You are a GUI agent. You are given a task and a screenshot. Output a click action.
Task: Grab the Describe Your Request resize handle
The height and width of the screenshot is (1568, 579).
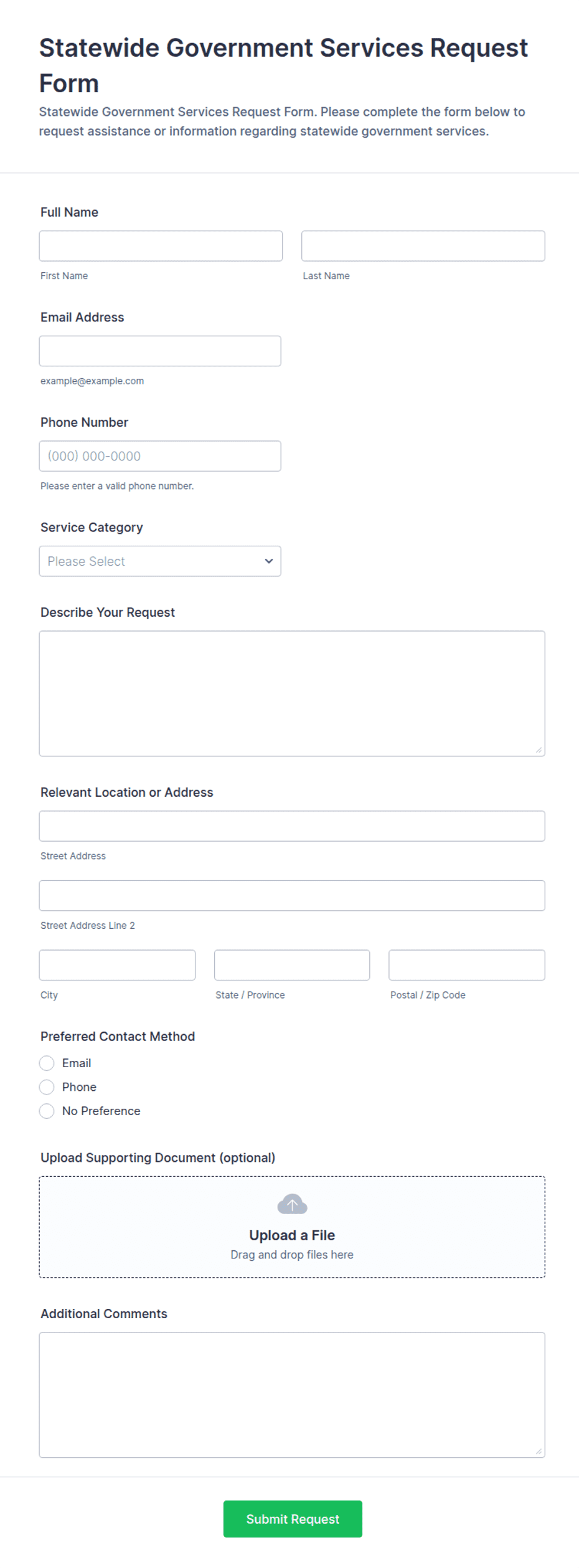(x=539, y=750)
